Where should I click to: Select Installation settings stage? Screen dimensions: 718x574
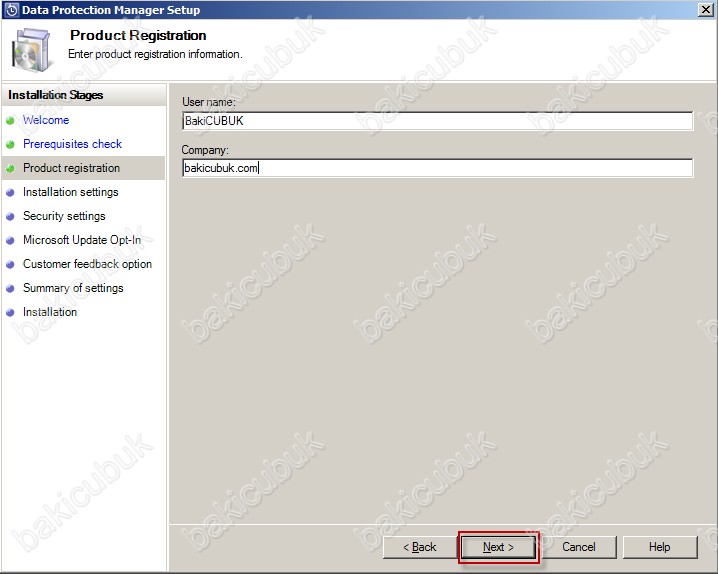click(x=71, y=192)
